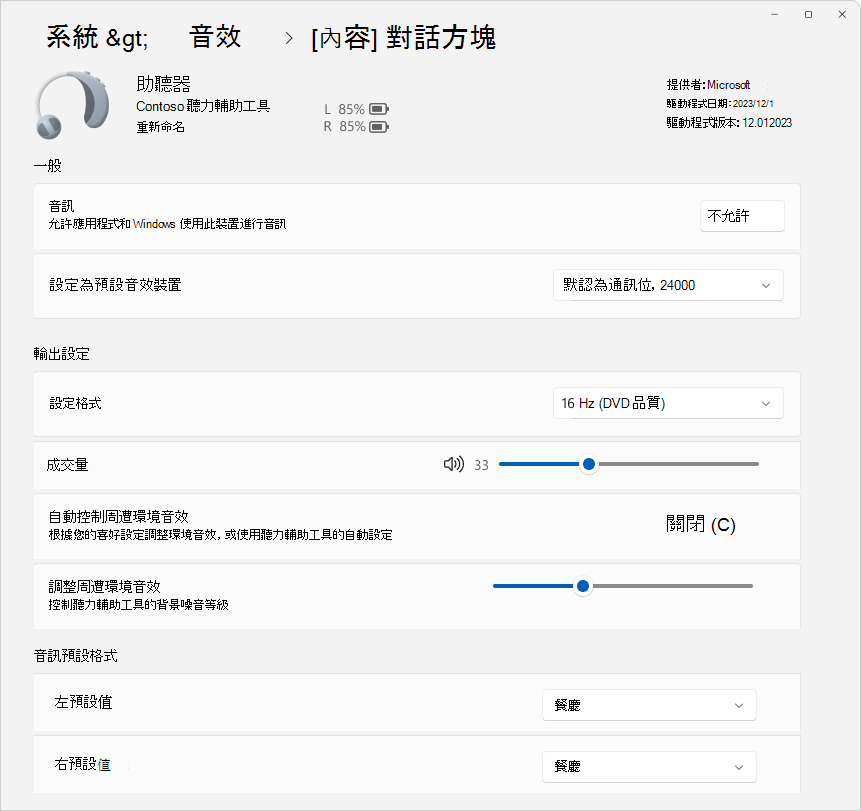Click the 助聽器 device name
Image resolution: width=861 pixels, height=811 pixels.
[163, 84]
